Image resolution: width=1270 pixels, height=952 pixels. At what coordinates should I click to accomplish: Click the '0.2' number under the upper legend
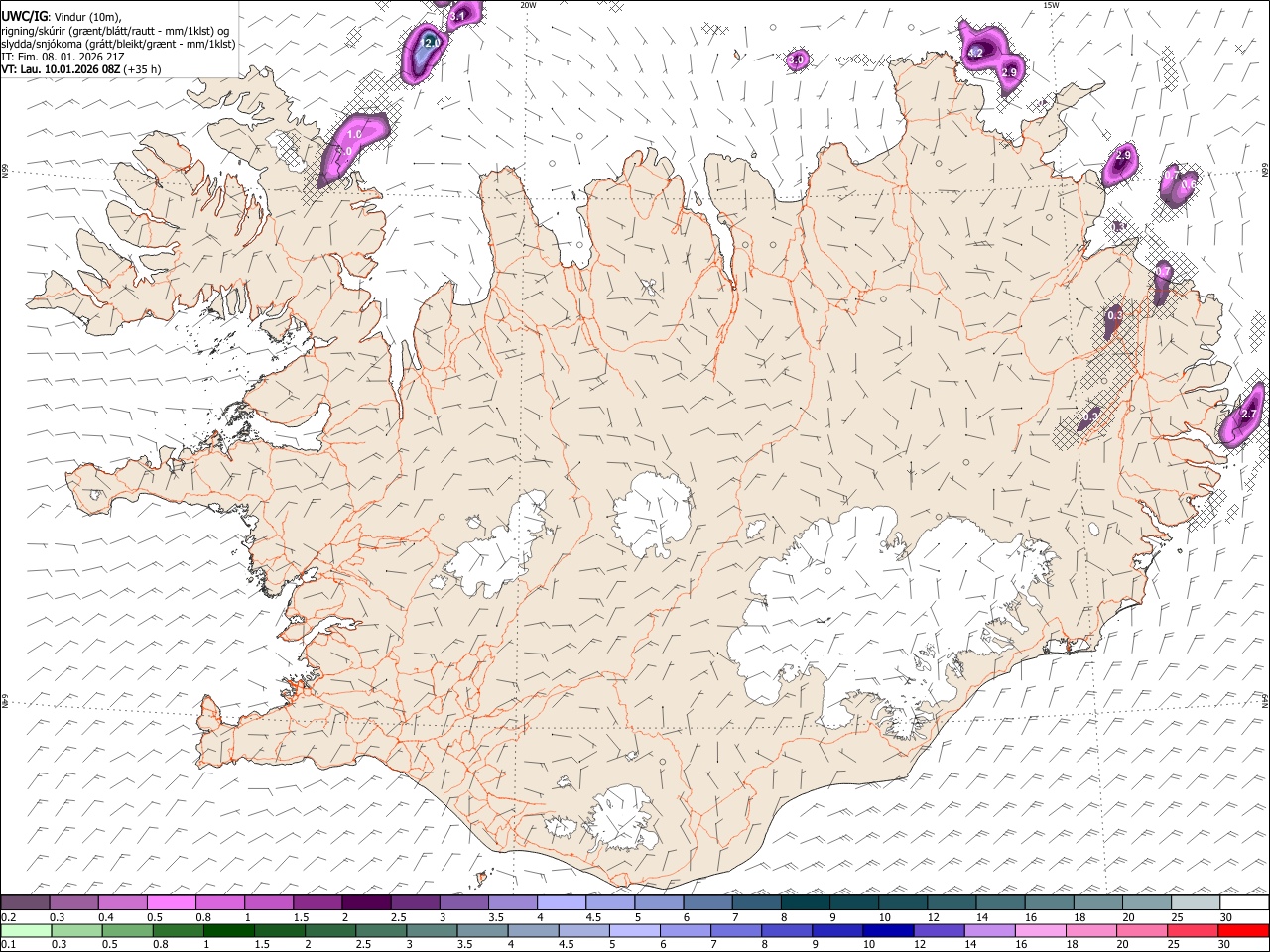[x=8, y=917]
